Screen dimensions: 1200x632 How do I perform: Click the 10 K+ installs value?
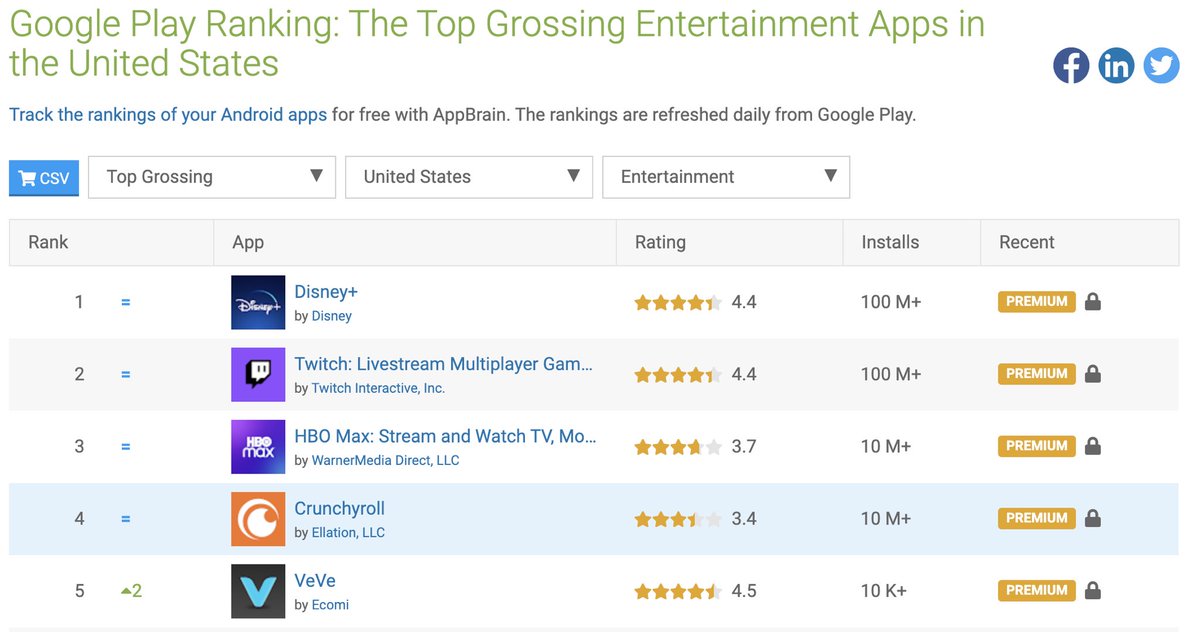click(x=884, y=591)
